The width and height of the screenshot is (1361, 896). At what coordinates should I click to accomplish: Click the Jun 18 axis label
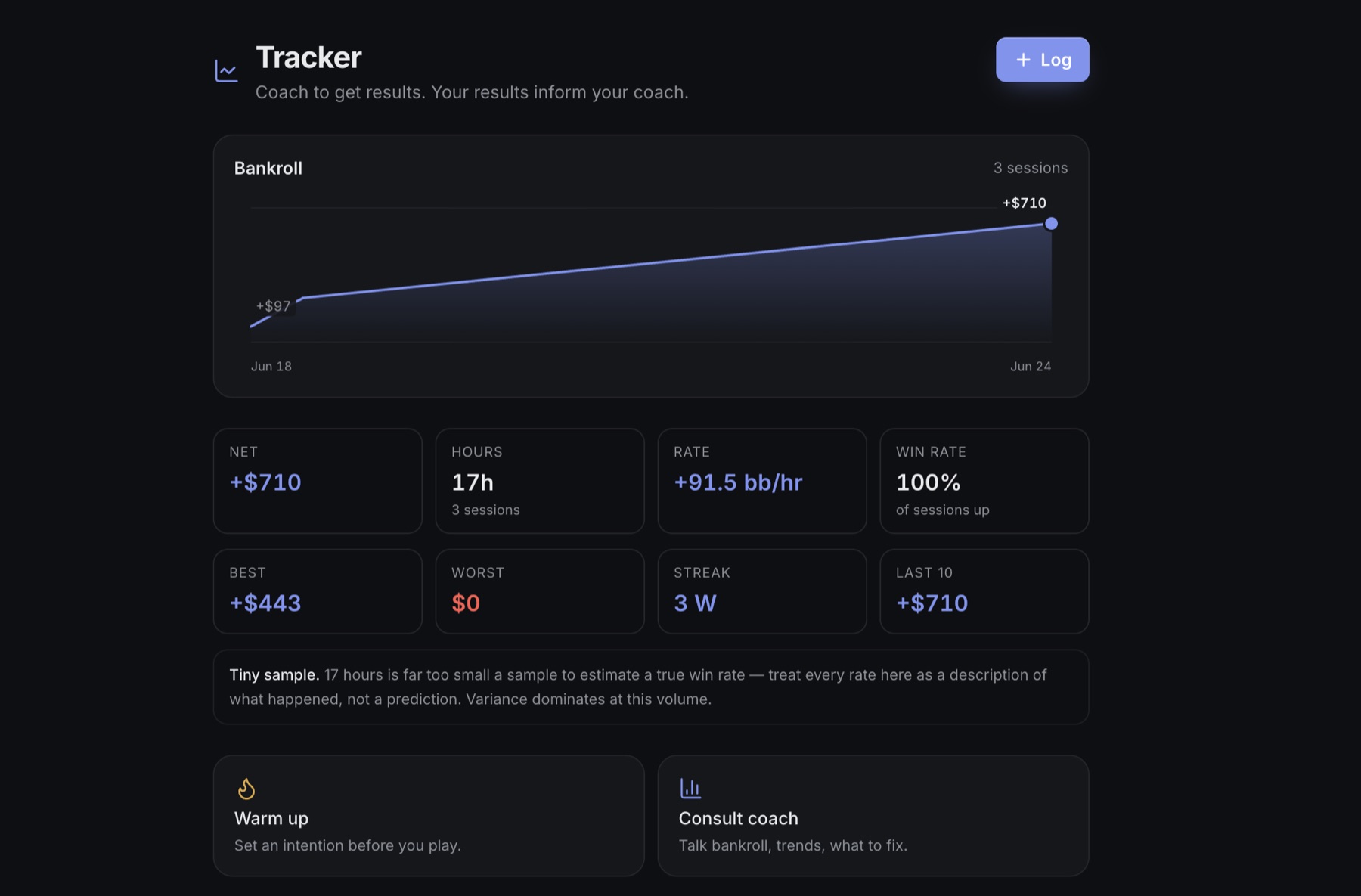[271, 366]
